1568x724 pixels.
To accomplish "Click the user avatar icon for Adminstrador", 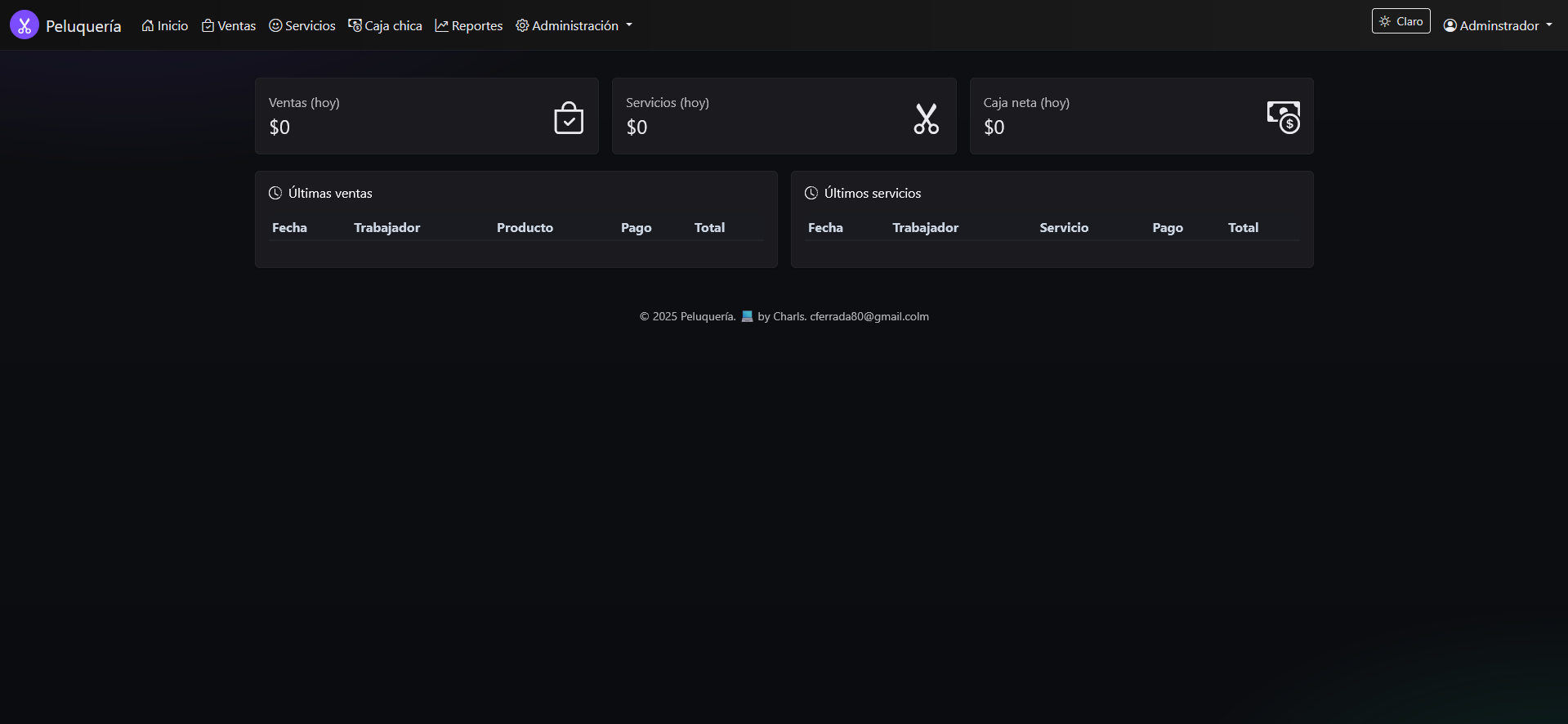I will point(1450,26).
